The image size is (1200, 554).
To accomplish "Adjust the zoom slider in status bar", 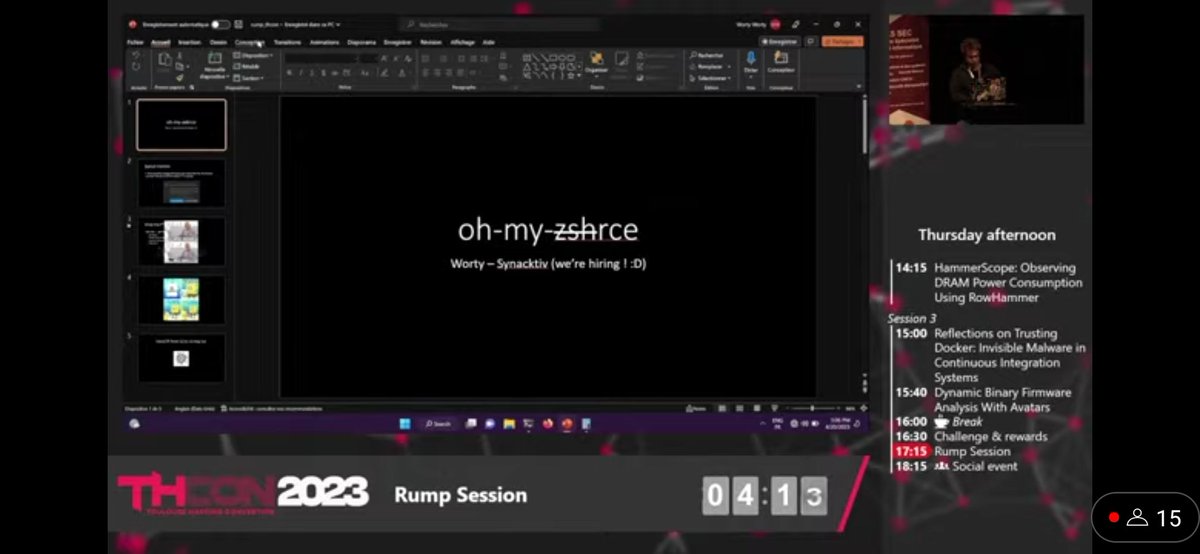I will tap(813, 408).
